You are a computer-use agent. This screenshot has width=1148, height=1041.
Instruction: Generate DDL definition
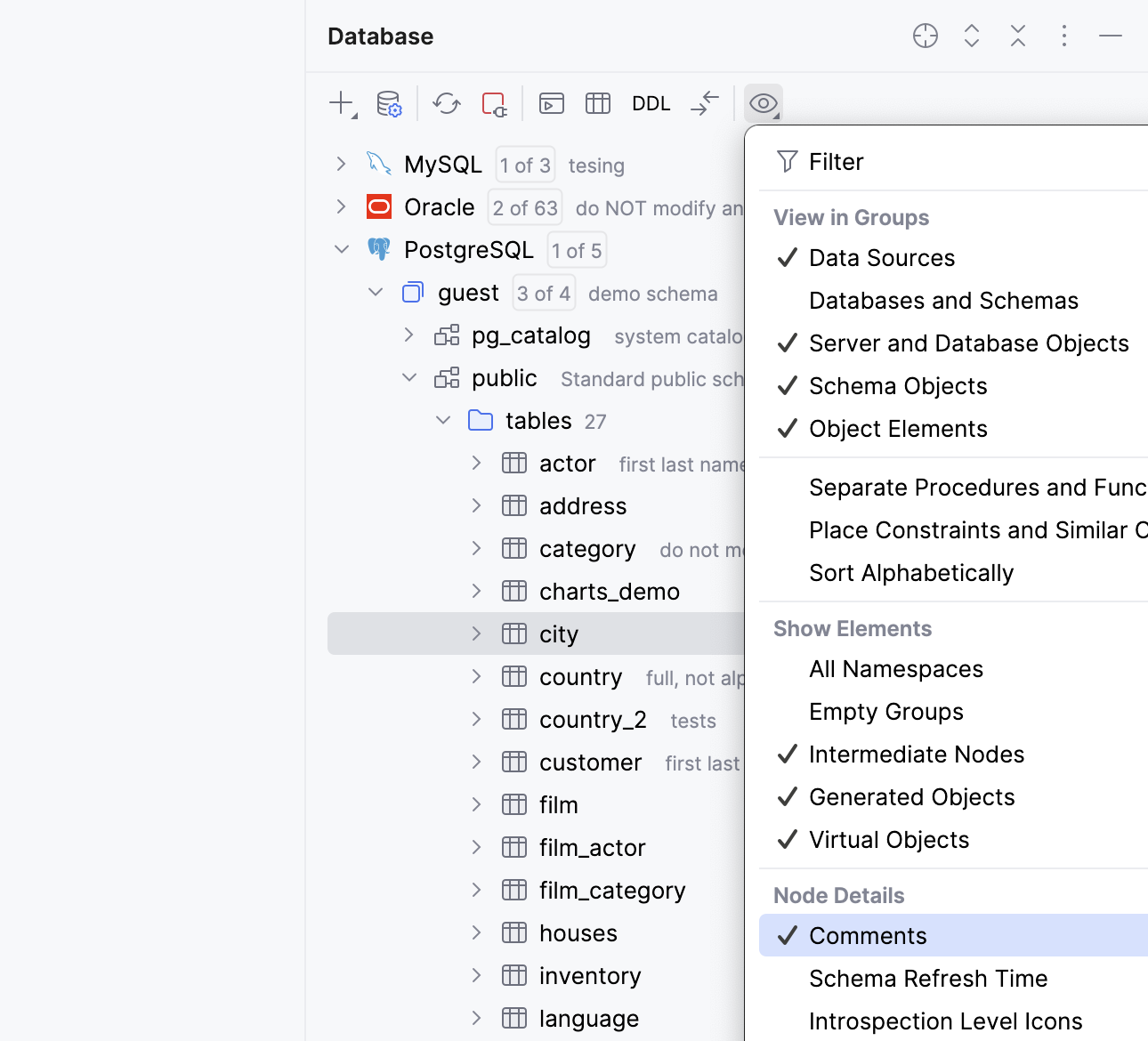[651, 103]
